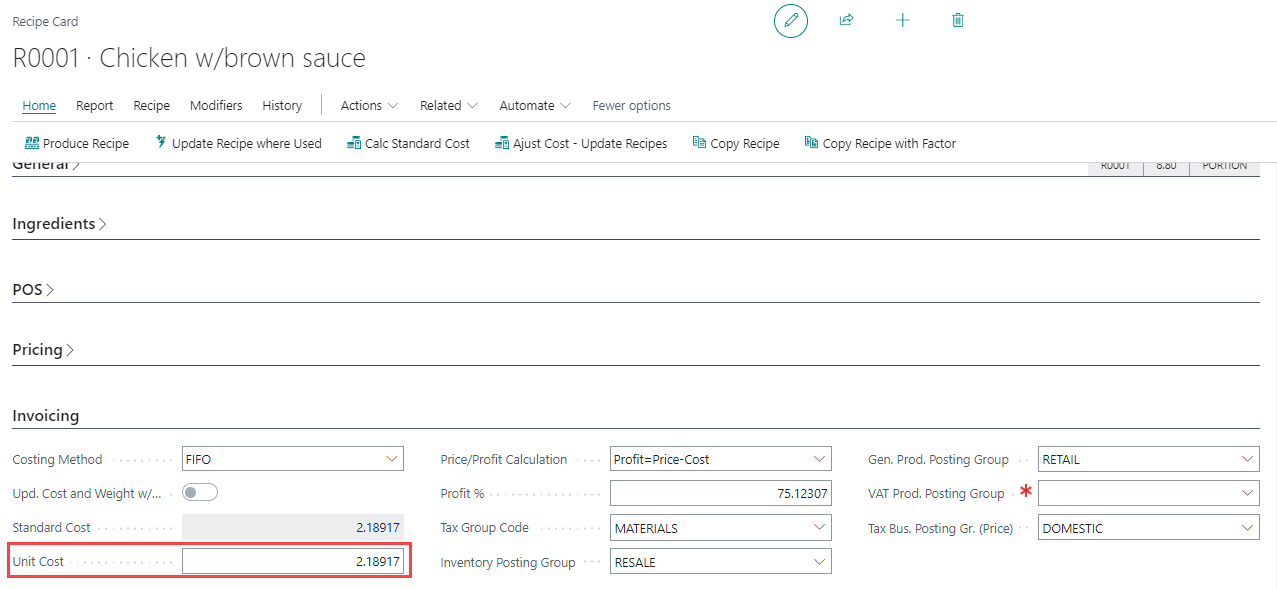
Task: Open the Costing Method dropdown
Action: tap(292, 459)
